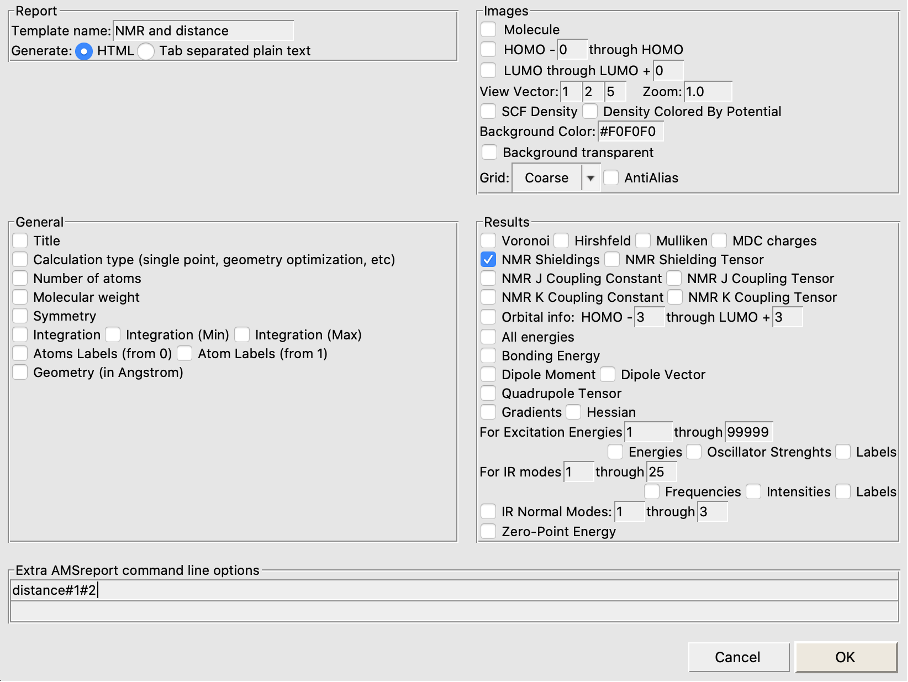Check the Geometry (in Angstrom) option
The height and width of the screenshot is (682, 908).
pyautogui.click(x=20, y=373)
